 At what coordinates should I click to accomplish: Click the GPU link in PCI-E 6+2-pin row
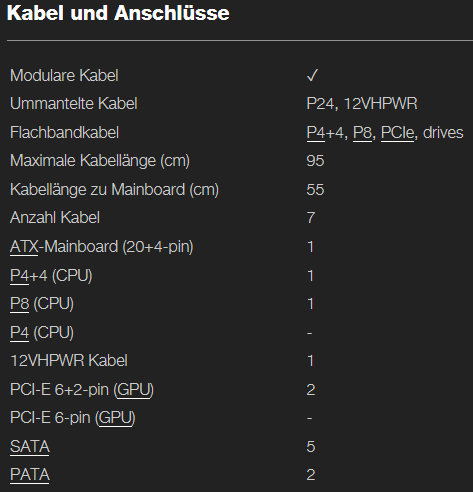[x=133, y=390]
